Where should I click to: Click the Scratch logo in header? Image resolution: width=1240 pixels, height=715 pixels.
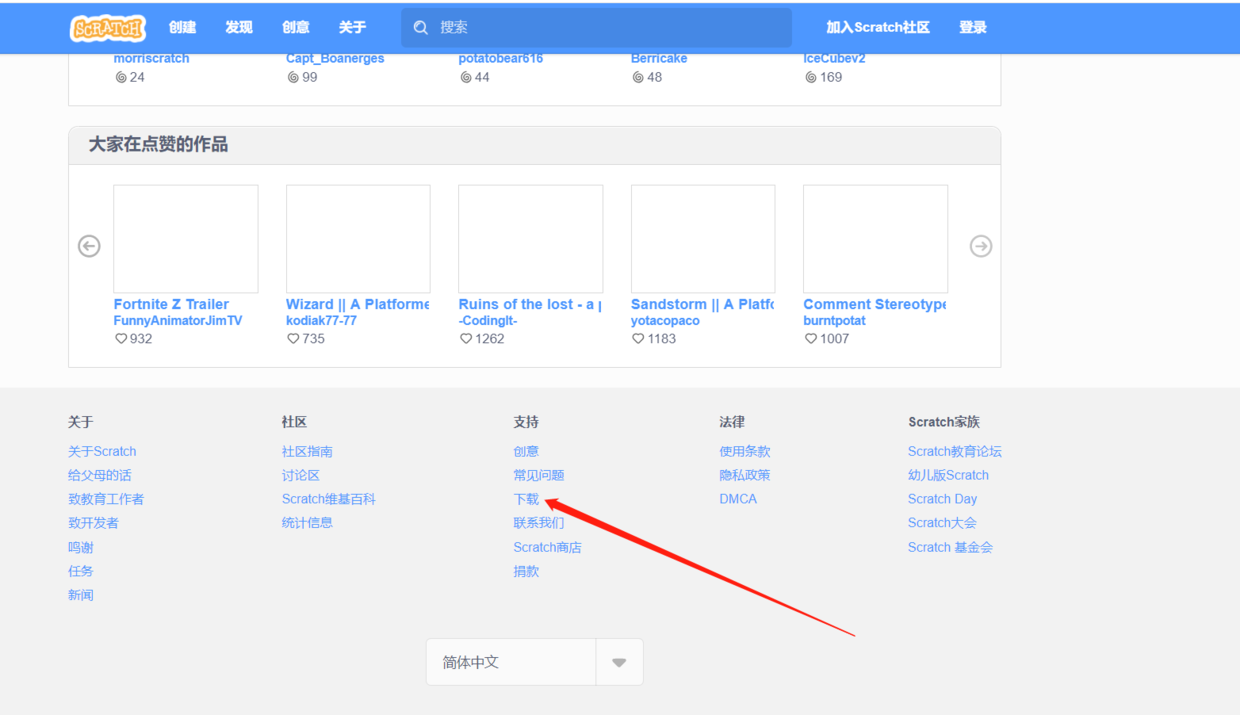[x=108, y=28]
